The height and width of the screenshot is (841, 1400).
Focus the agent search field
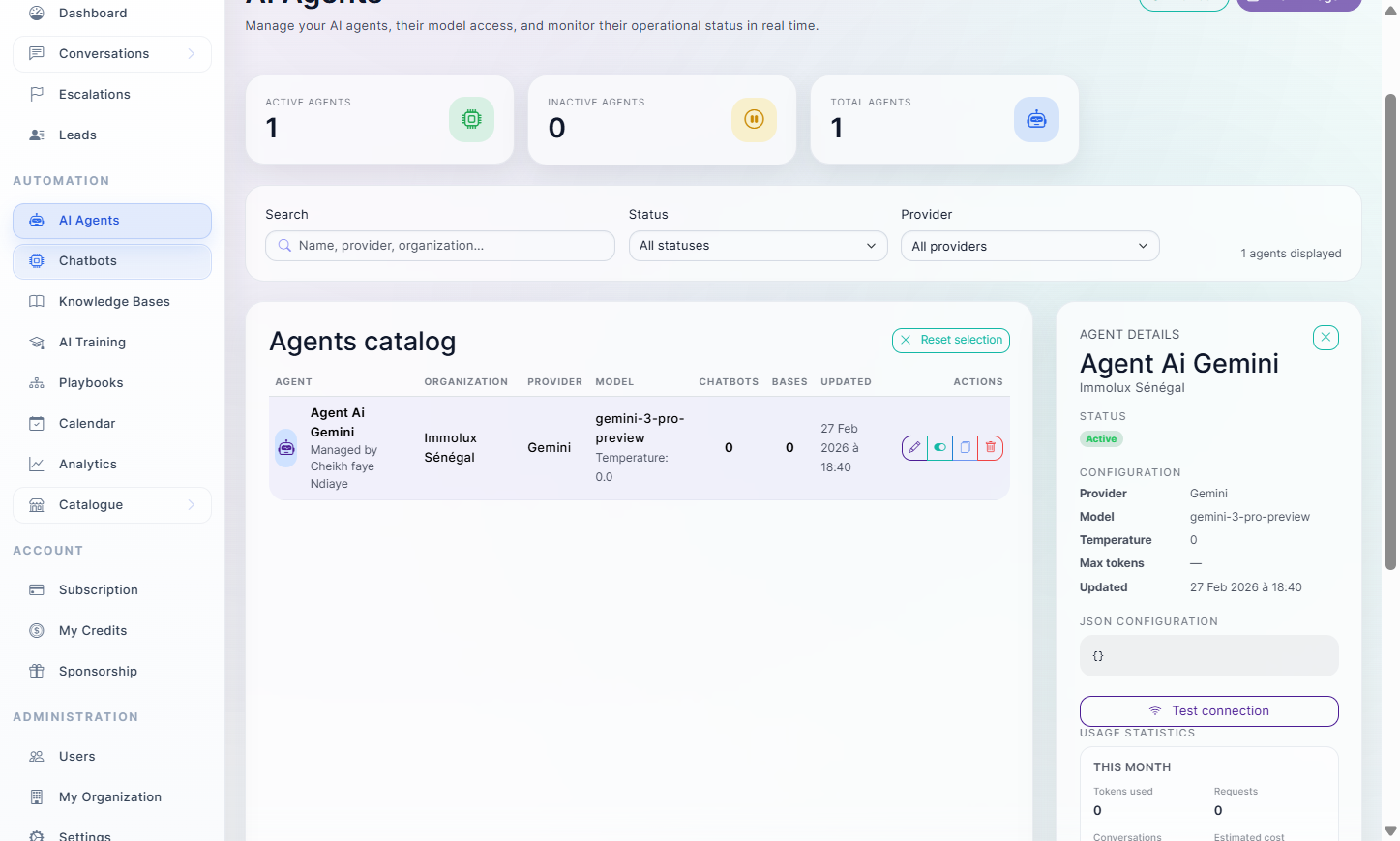pos(440,246)
